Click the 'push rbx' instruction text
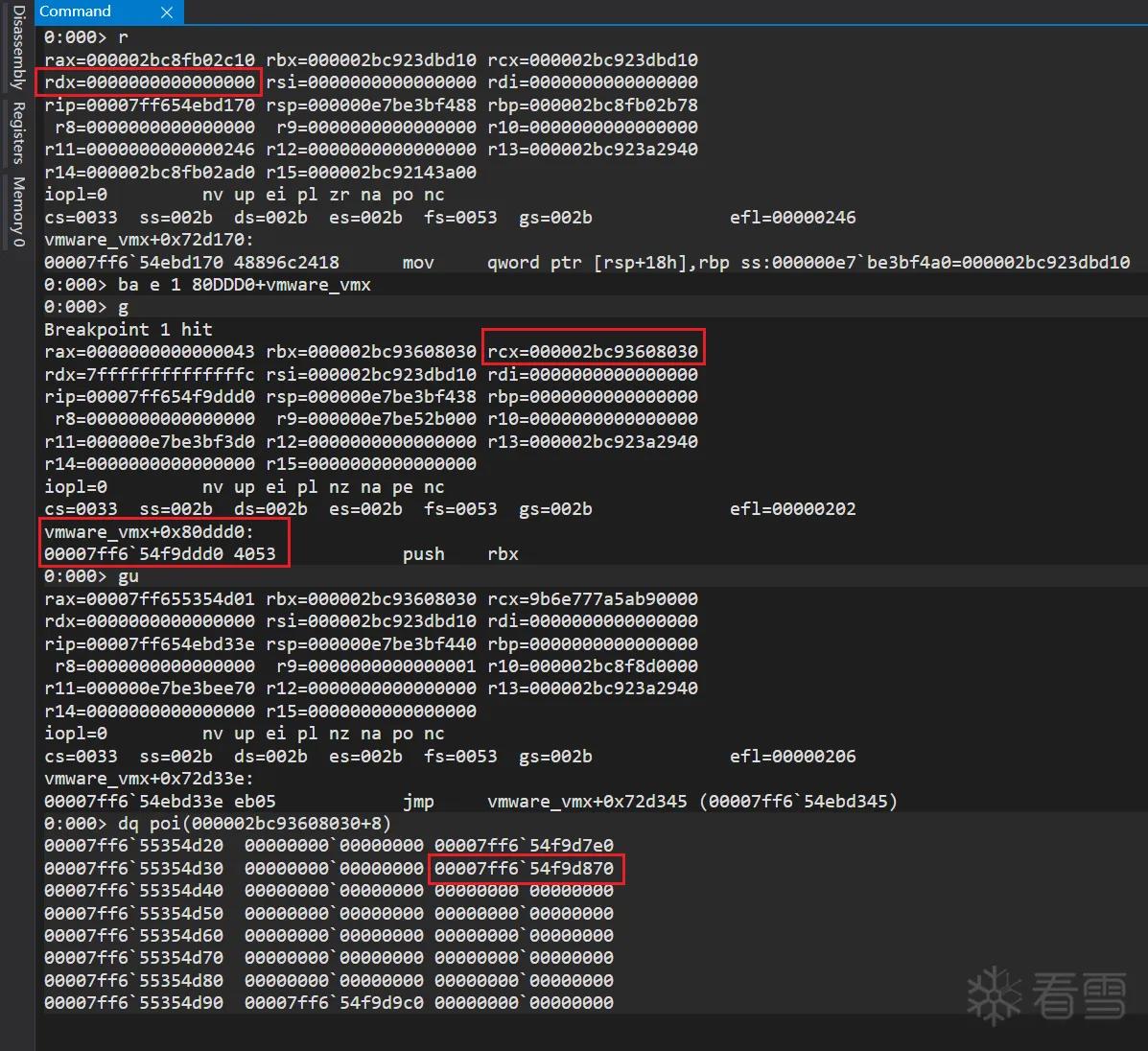Viewport: 1148px width, 1051px height. [459, 554]
